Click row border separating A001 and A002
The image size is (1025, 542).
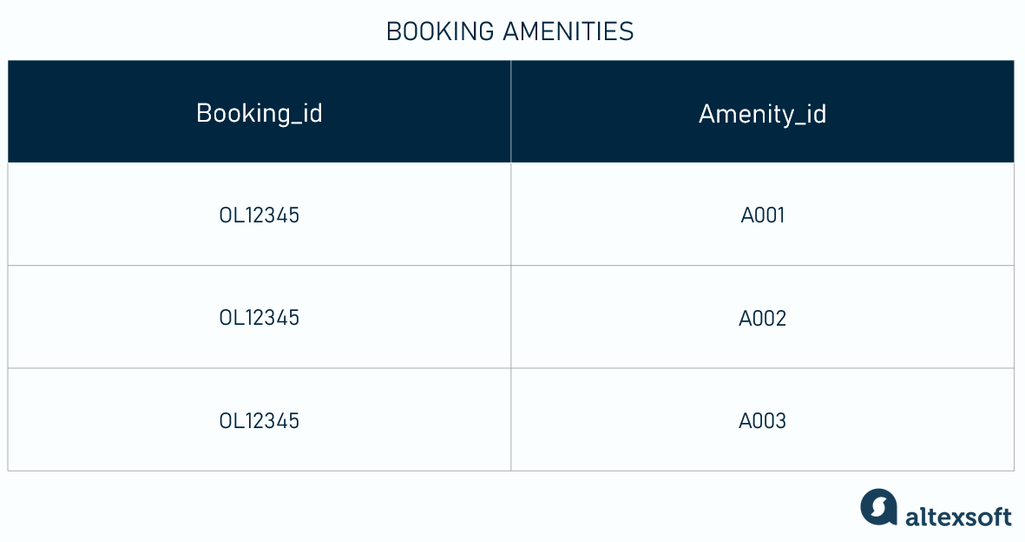coord(762,265)
